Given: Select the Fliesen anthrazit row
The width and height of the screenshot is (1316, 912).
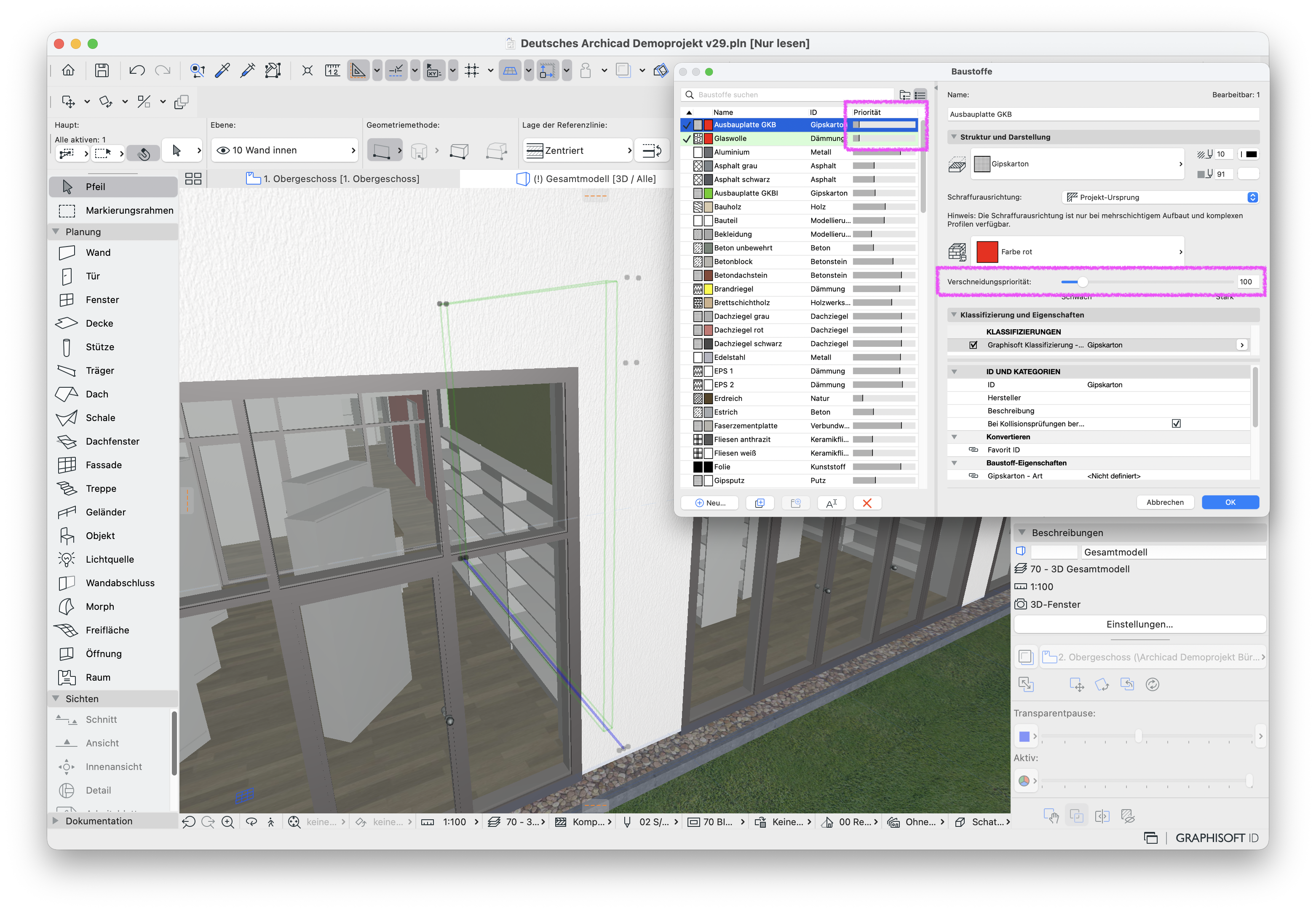Looking at the screenshot, I should pos(800,440).
